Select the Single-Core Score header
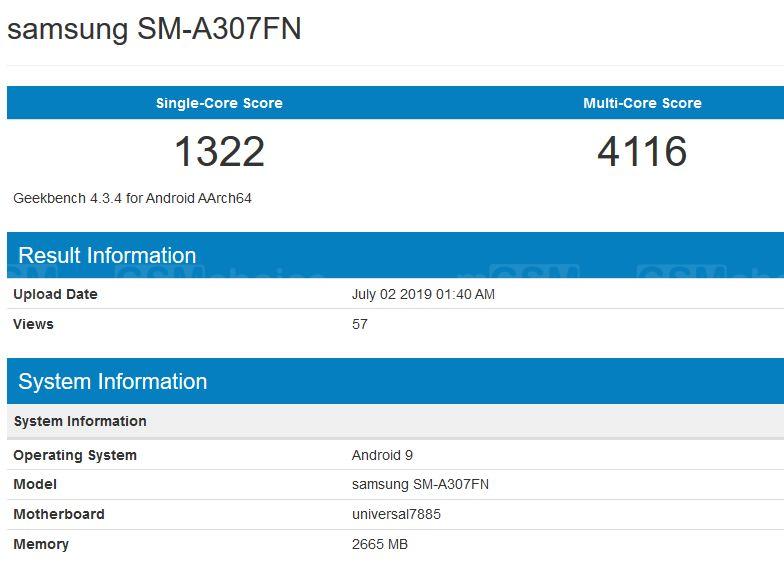Screen dimensions: 784x563 click(219, 103)
